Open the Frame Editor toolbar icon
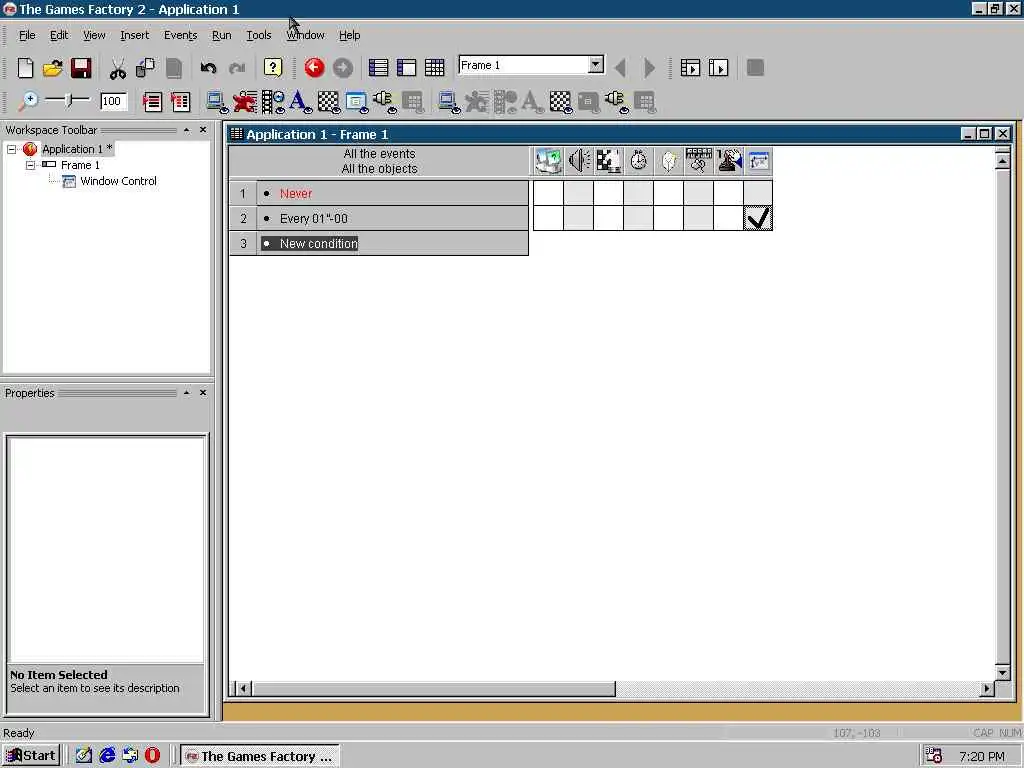 pos(406,68)
